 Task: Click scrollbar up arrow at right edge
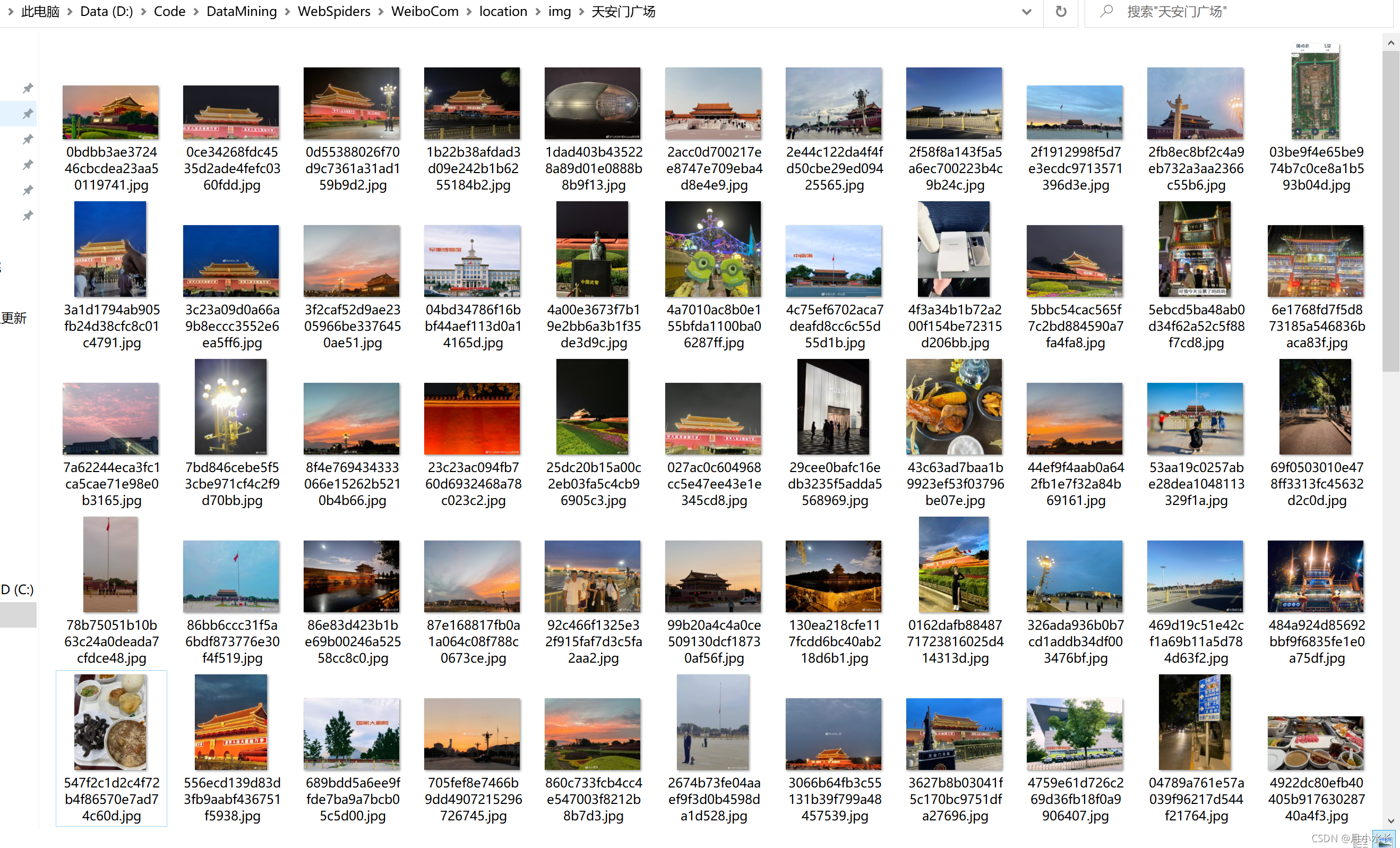tap(1390, 42)
